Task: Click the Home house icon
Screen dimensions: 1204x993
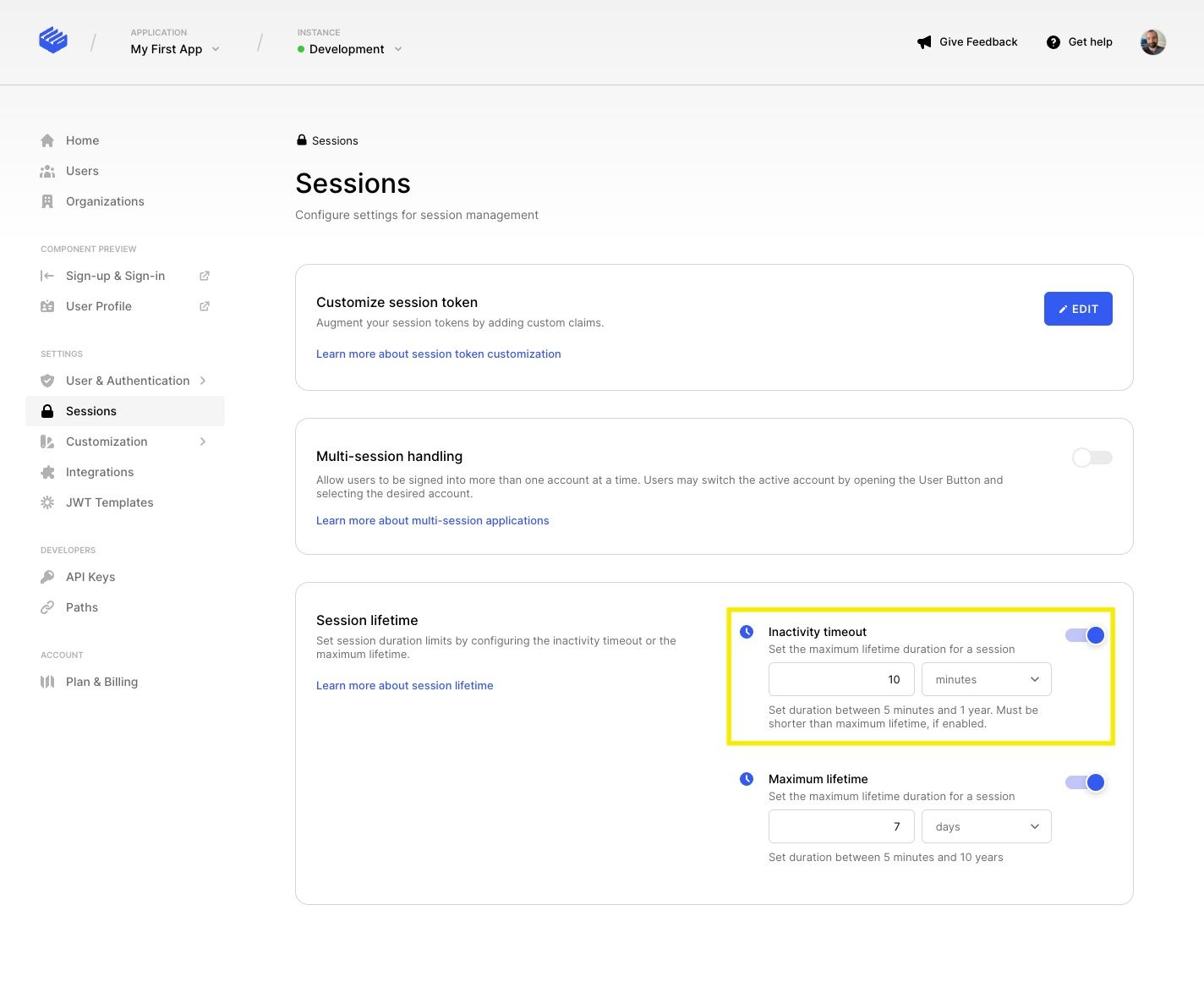Action: coord(47,140)
